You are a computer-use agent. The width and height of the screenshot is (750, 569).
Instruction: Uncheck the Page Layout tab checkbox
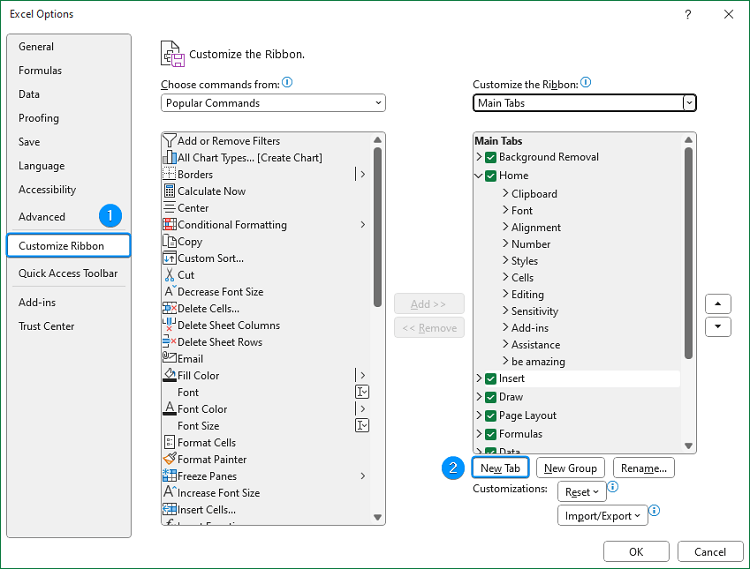coord(490,416)
